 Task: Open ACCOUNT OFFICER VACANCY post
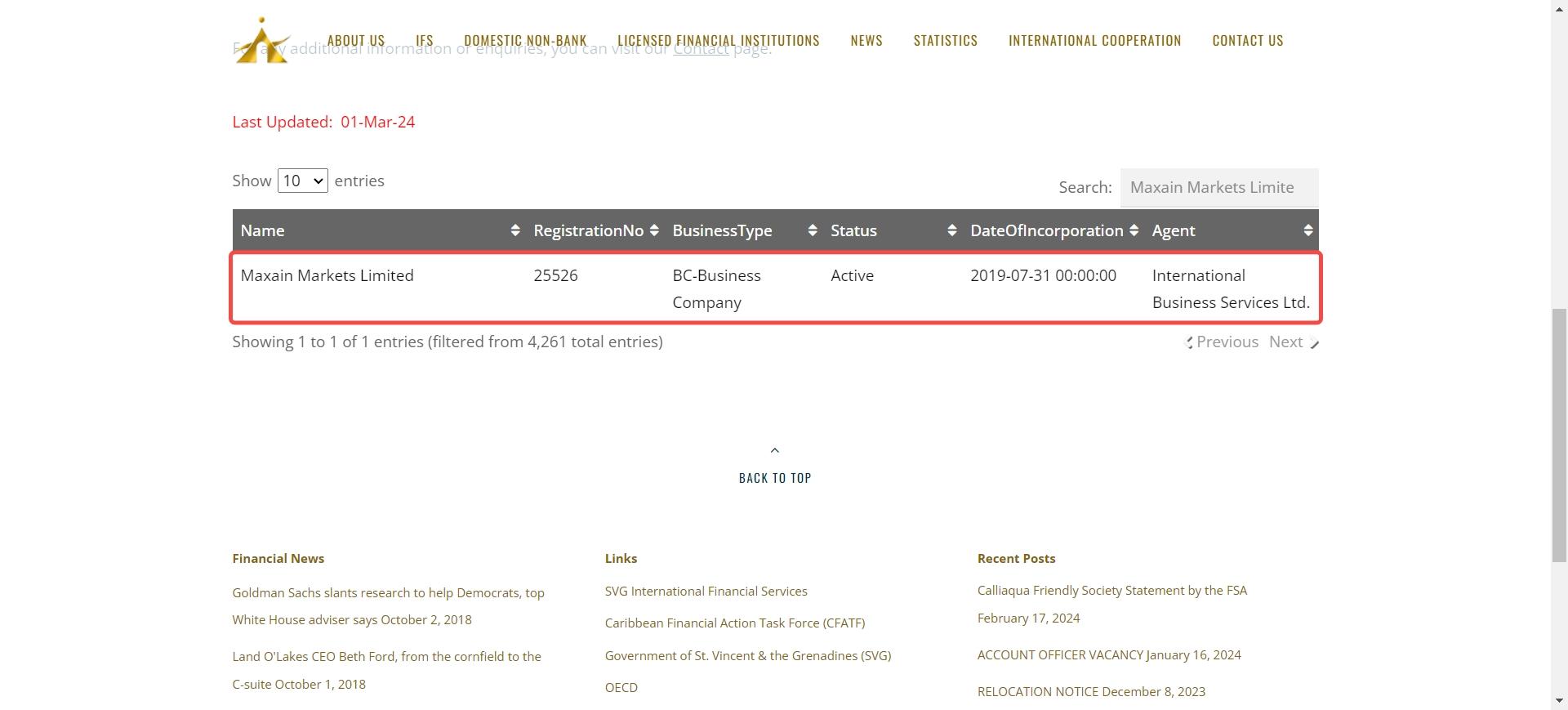click(x=1109, y=654)
